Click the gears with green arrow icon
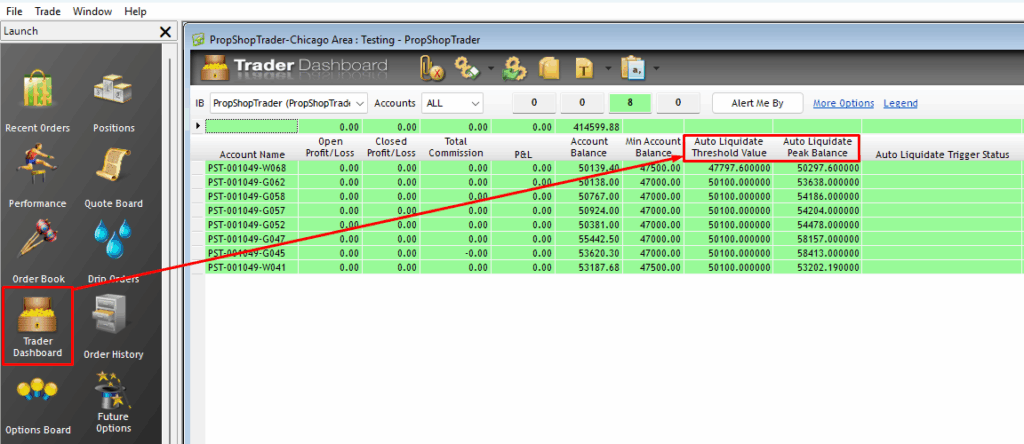 515,68
